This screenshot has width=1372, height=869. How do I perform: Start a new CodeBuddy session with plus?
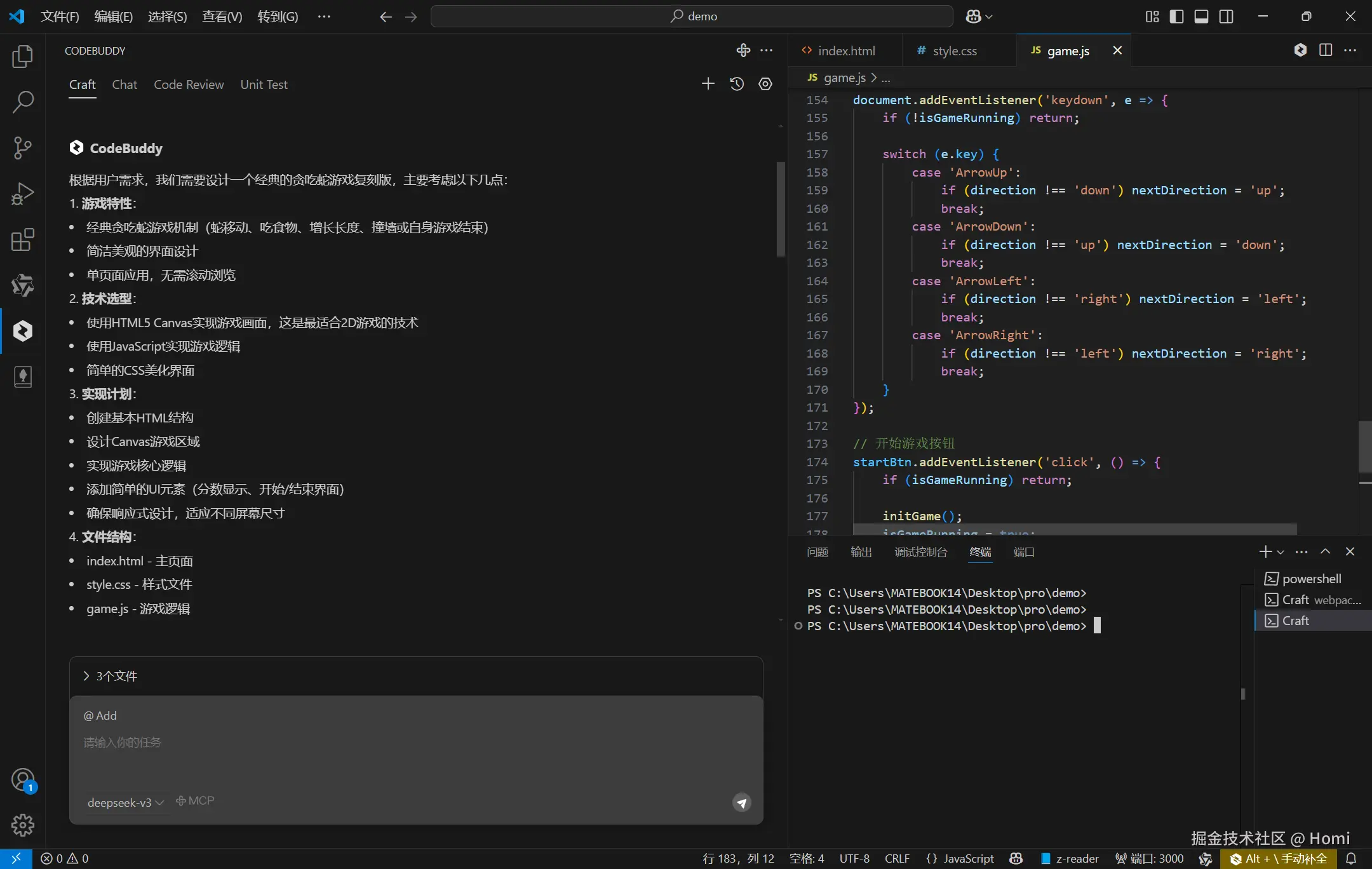708,84
